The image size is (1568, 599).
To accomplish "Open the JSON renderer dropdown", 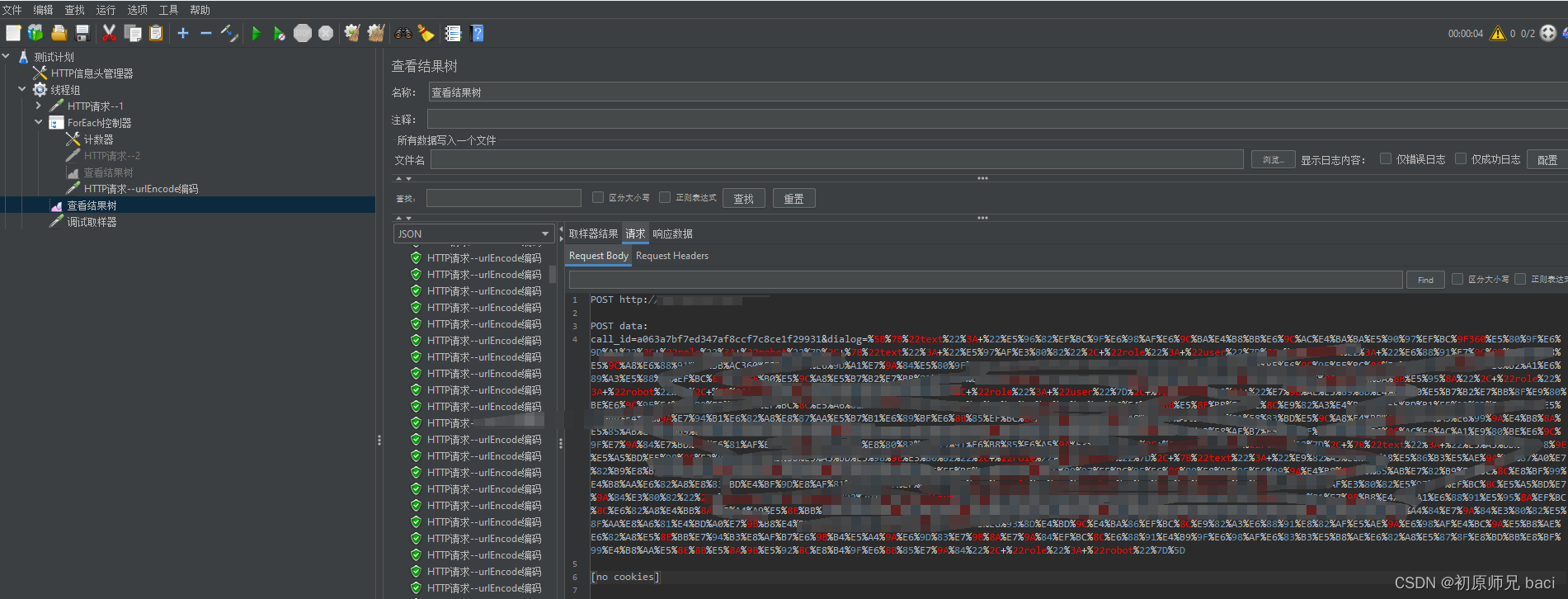I will click(473, 233).
